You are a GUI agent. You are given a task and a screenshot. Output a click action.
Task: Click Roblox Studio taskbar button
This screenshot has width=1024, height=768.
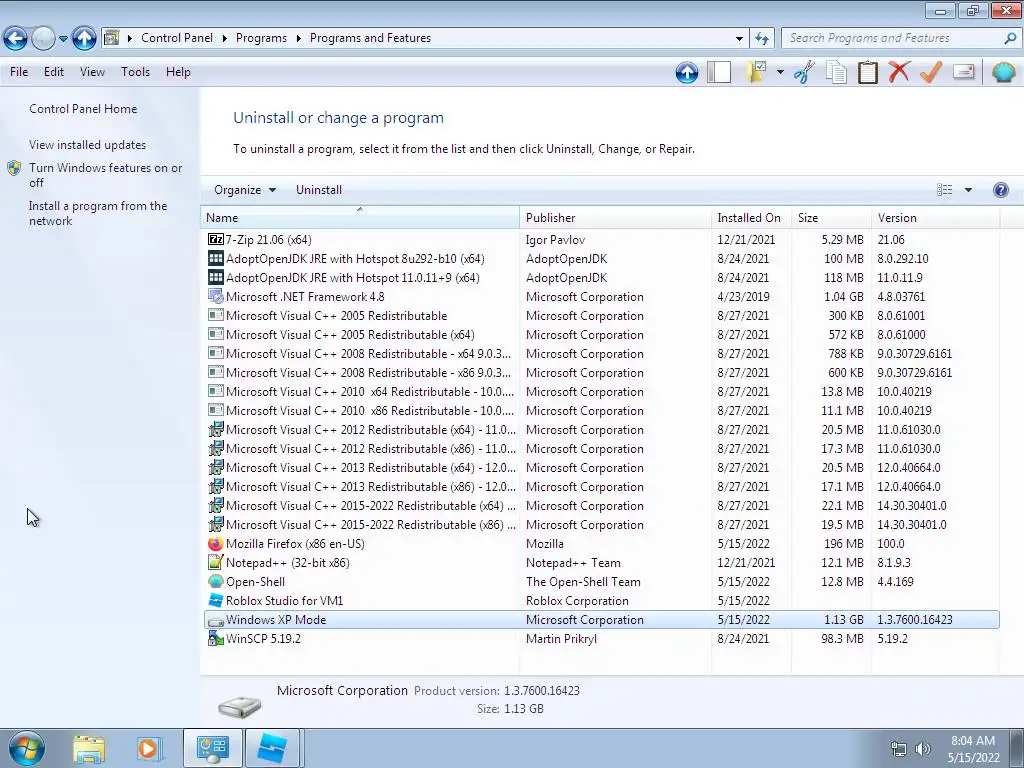pyautogui.click(x=272, y=748)
